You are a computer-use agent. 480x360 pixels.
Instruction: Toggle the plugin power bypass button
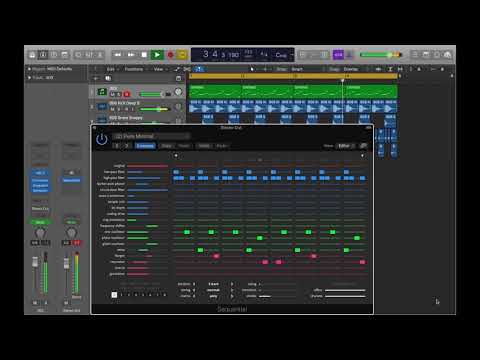pyautogui.click(x=102, y=139)
